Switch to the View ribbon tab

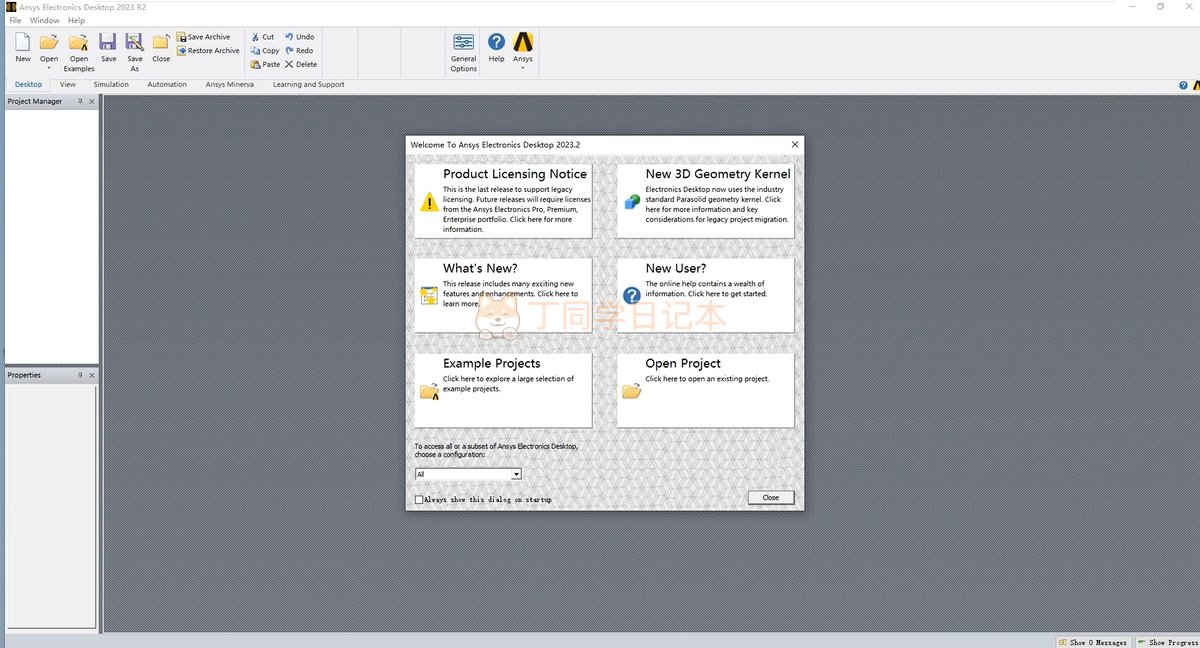(x=68, y=85)
